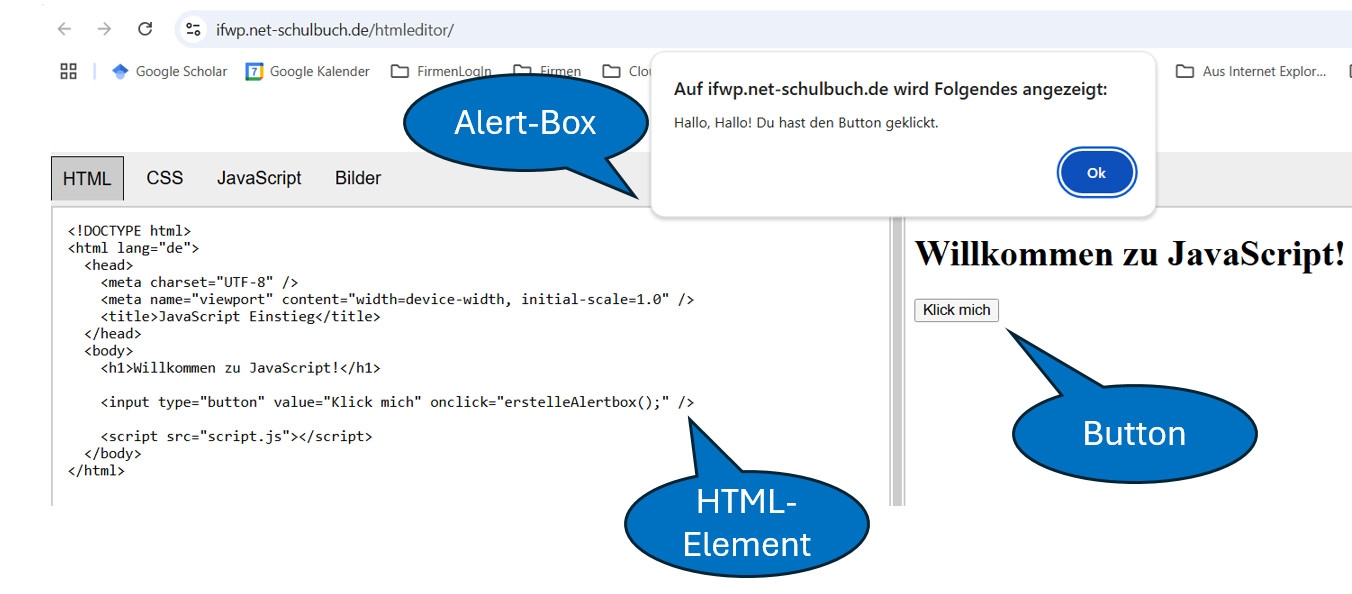This screenshot has height=594, width=1352.
Task: Switch to the HTML tab
Action: [87, 178]
